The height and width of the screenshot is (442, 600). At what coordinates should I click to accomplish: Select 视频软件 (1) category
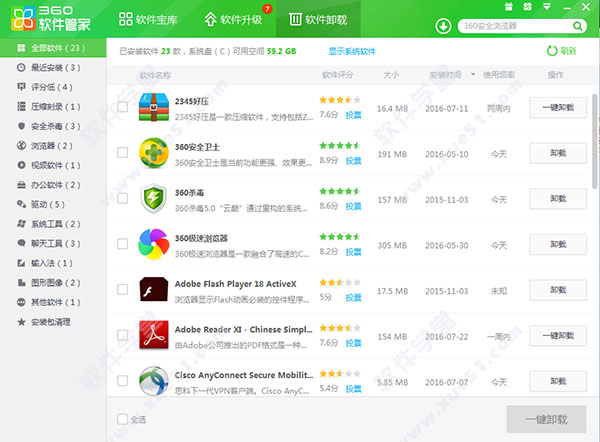53,165
